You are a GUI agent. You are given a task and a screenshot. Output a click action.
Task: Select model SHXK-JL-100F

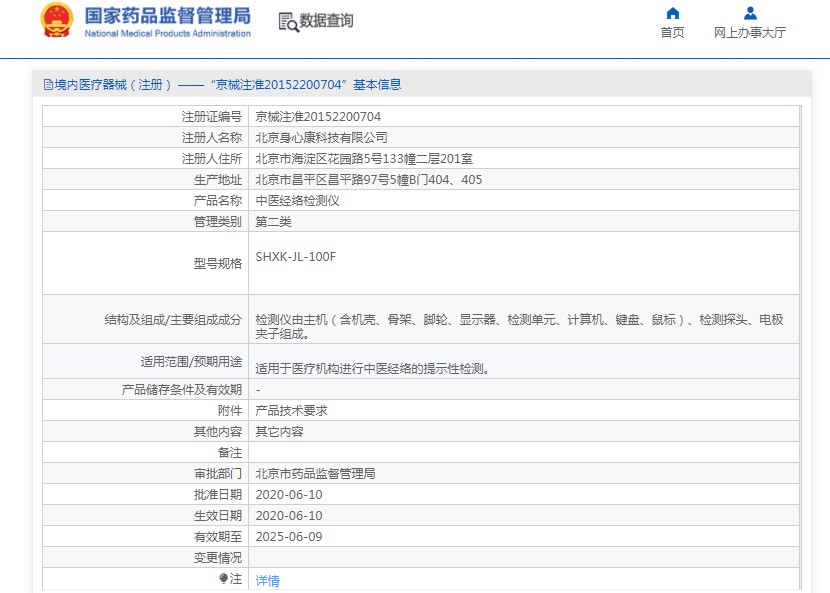tap(295, 257)
